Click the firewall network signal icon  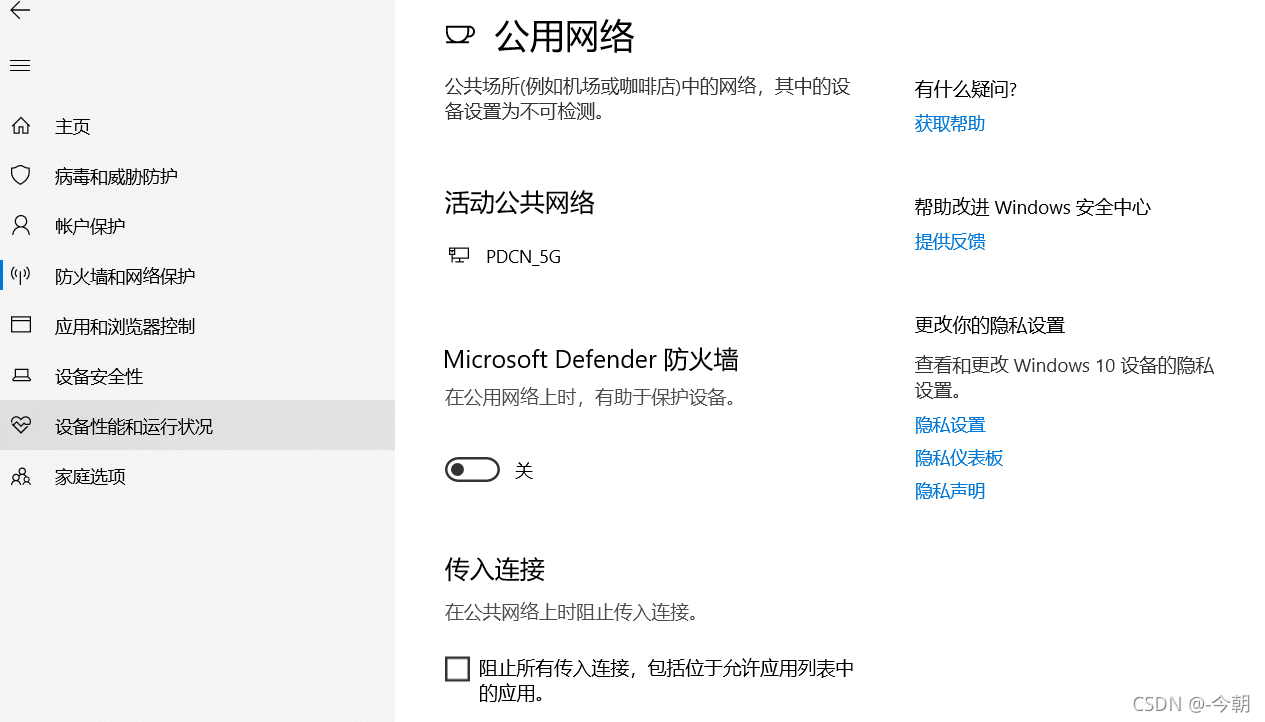point(20,275)
